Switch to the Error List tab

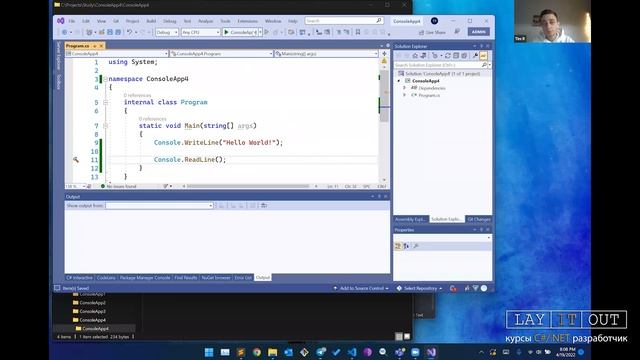[243, 278]
